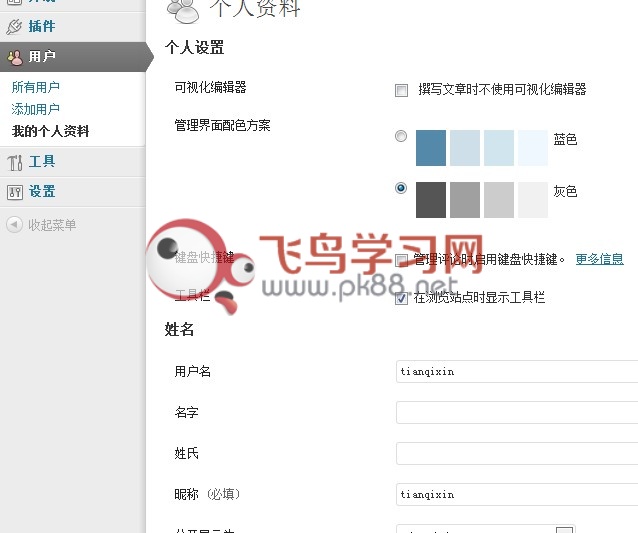Click the Tools (工具) menu icon
Image resolution: width=638 pixels, height=533 pixels.
click(x=14, y=162)
